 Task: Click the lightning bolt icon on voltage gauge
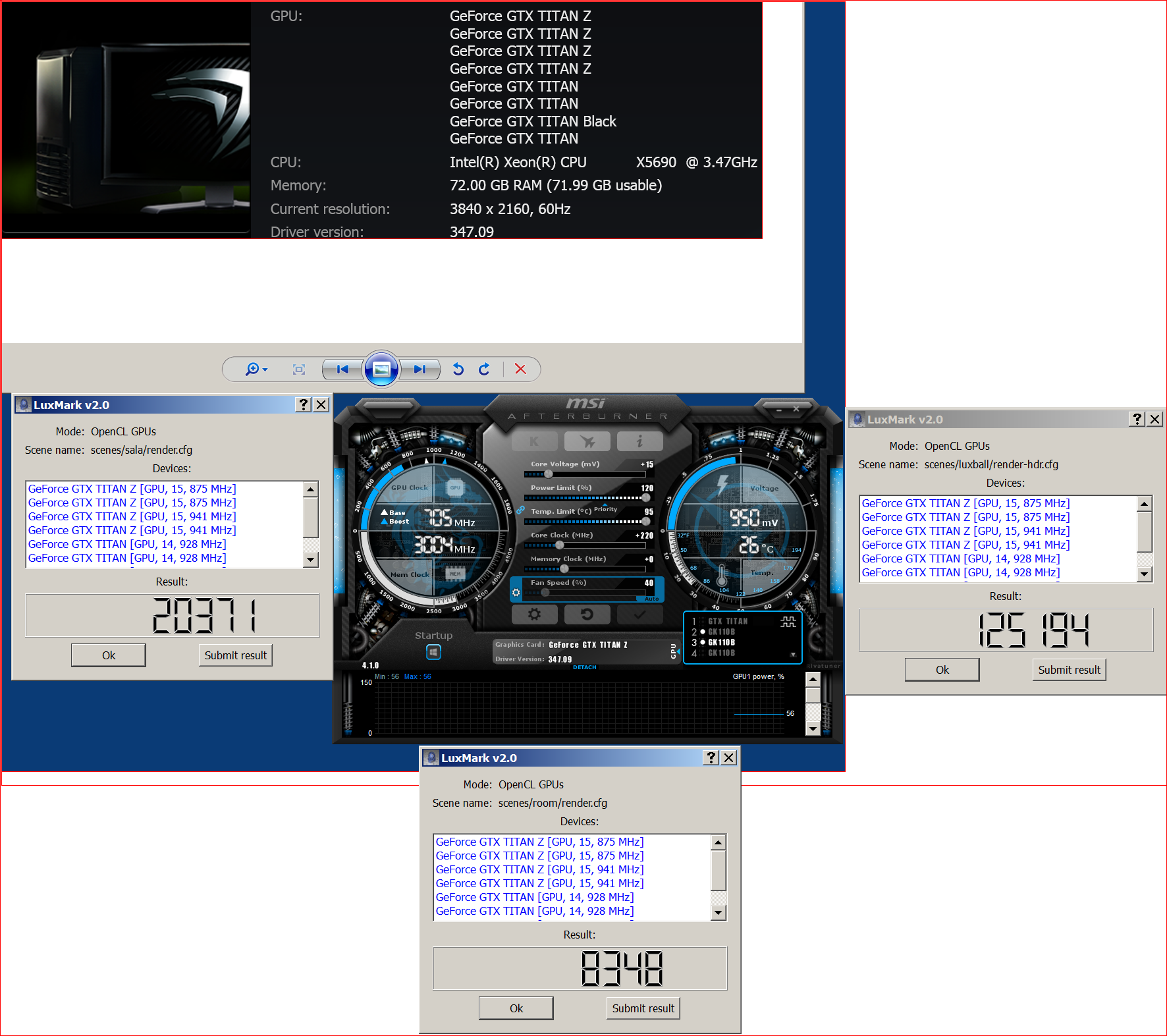(722, 485)
